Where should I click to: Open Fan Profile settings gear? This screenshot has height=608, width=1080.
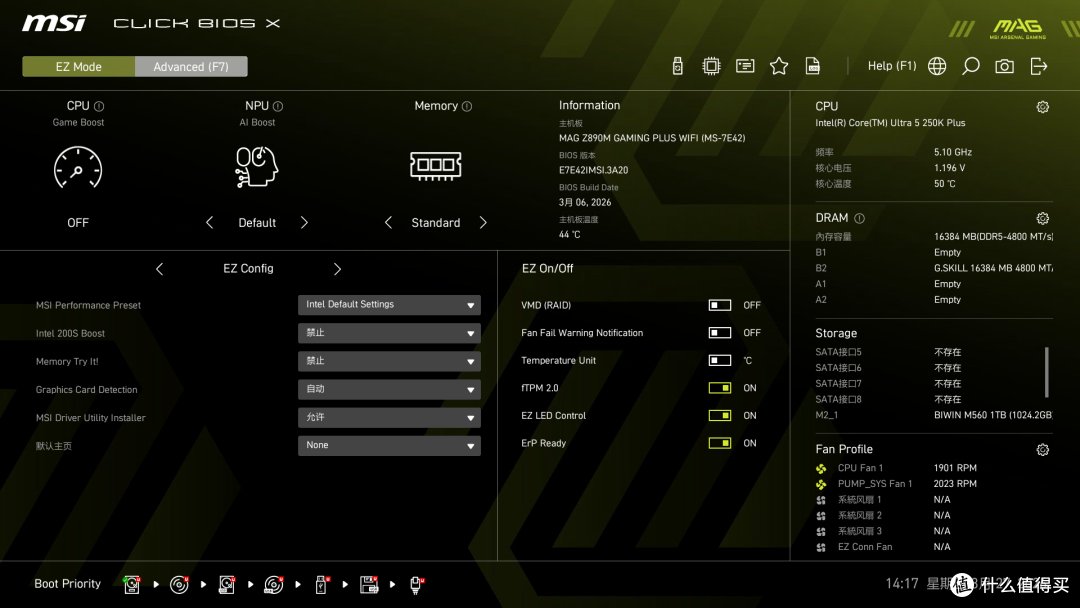pos(1043,450)
